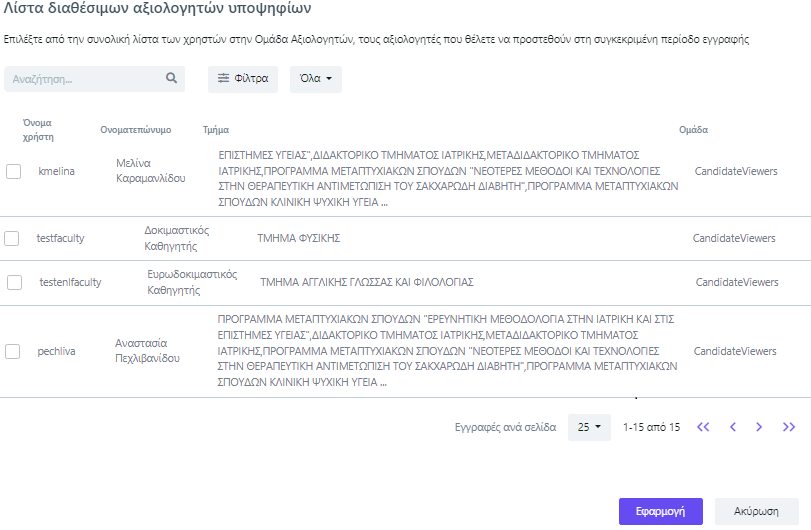Select username text pechliva
811x530 pixels.
(x=56, y=352)
